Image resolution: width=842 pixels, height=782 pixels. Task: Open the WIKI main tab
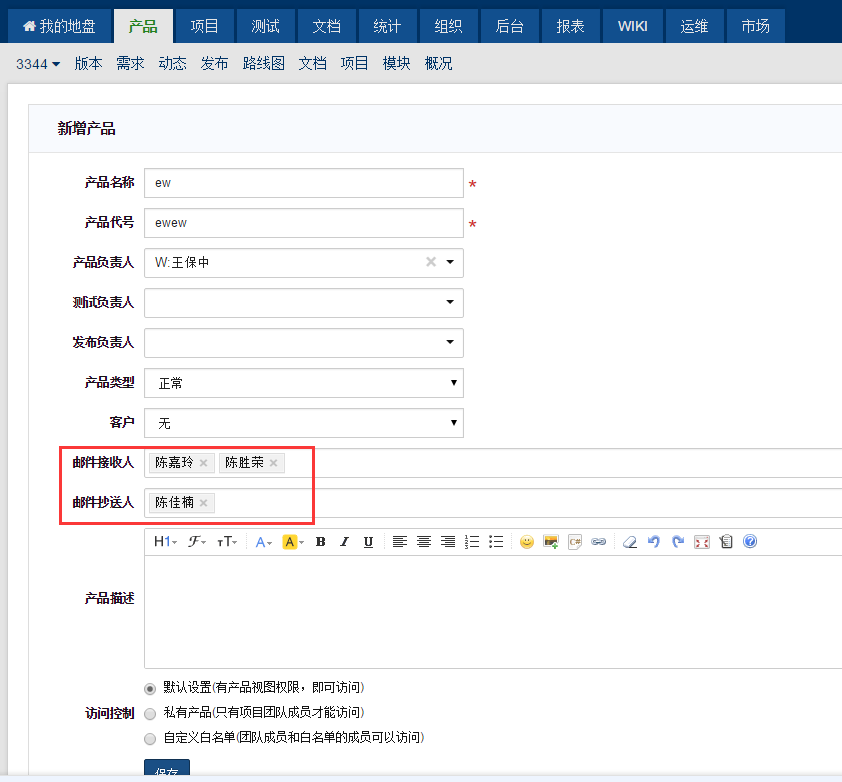(633, 26)
